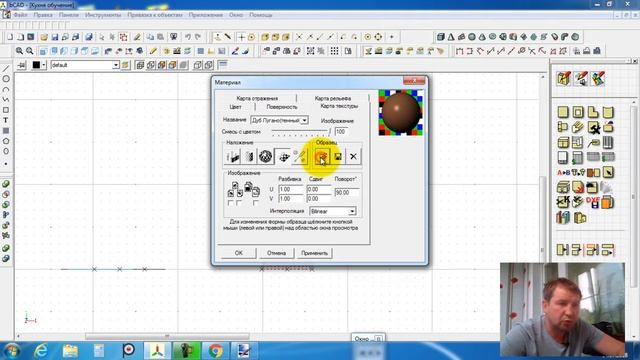Image resolution: width=640 pixels, height=360 pixels.
Task: Select the 3D box primitive icon
Action: click(440, 37)
